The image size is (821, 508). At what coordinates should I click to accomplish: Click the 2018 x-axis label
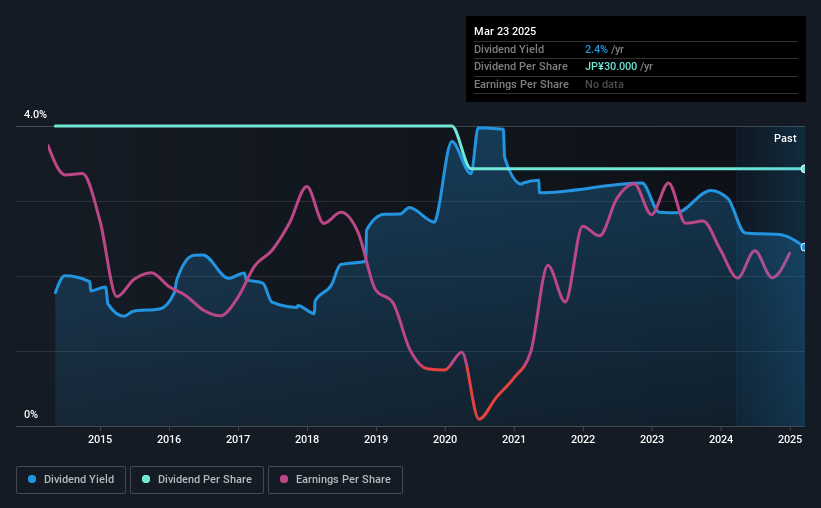pos(307,439)
